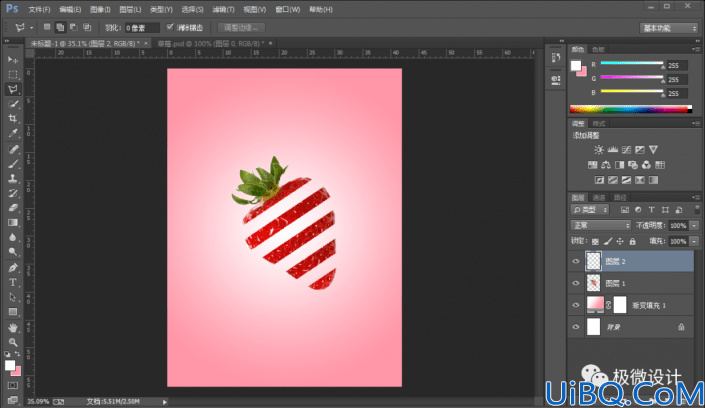Screen dimensions: 705x408
Task: Select the Zoom tool in toolbox
Action: tap(13, 342)
